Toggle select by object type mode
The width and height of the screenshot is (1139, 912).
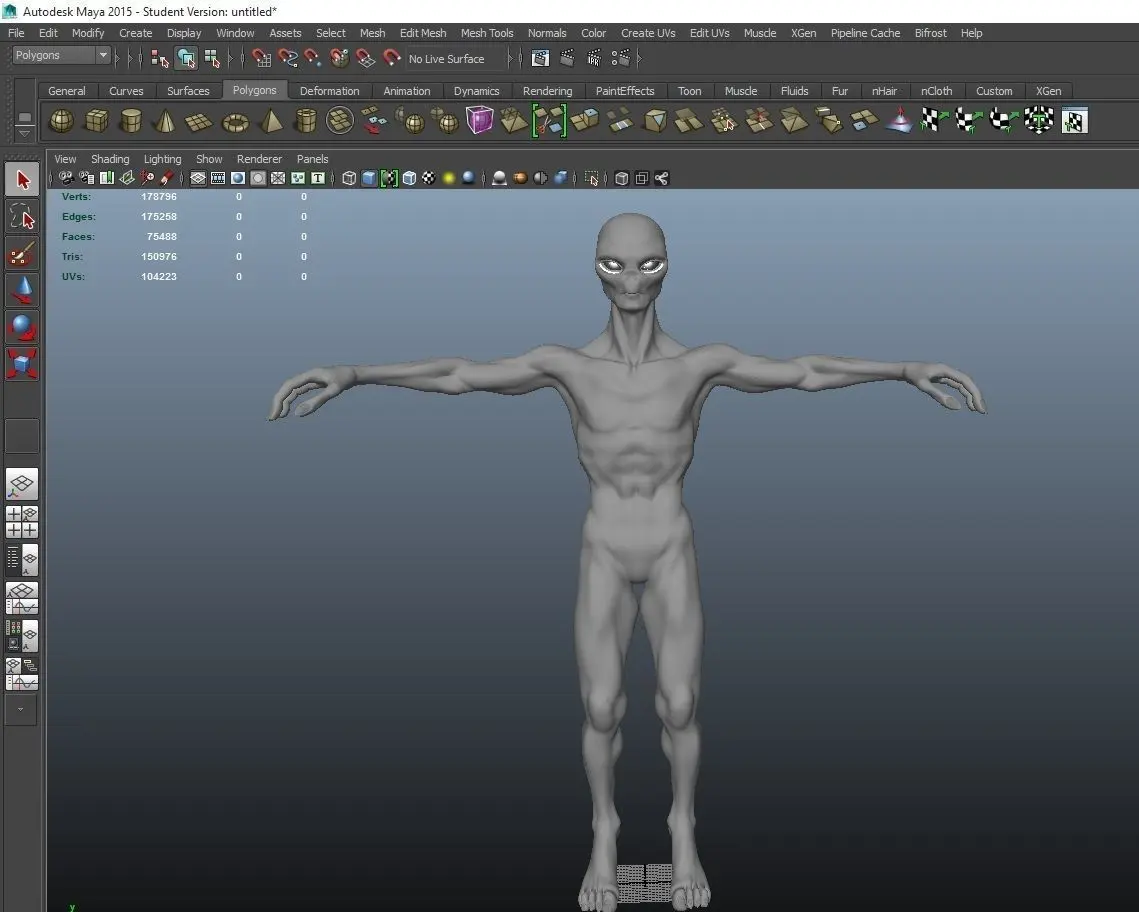click(x=186, y=59)
